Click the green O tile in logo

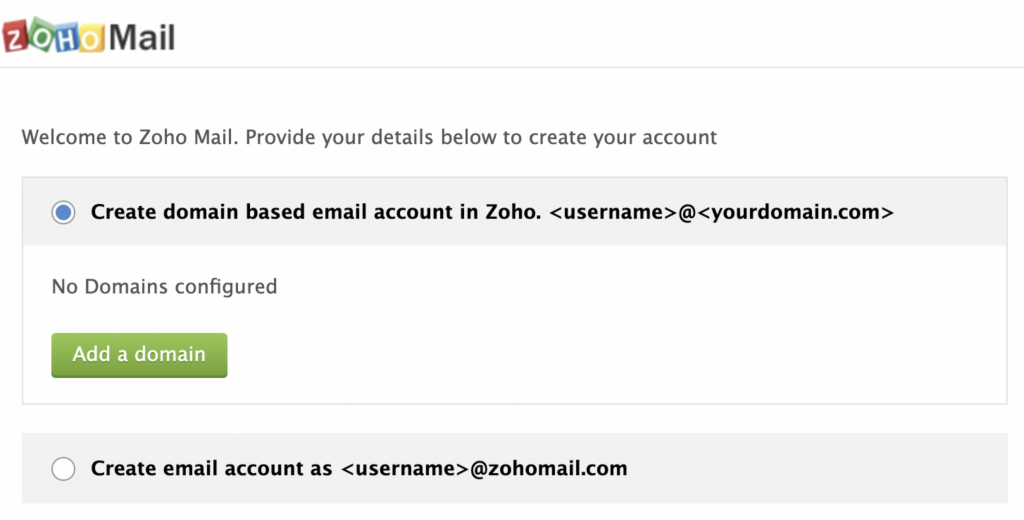[x=41, y=34]
